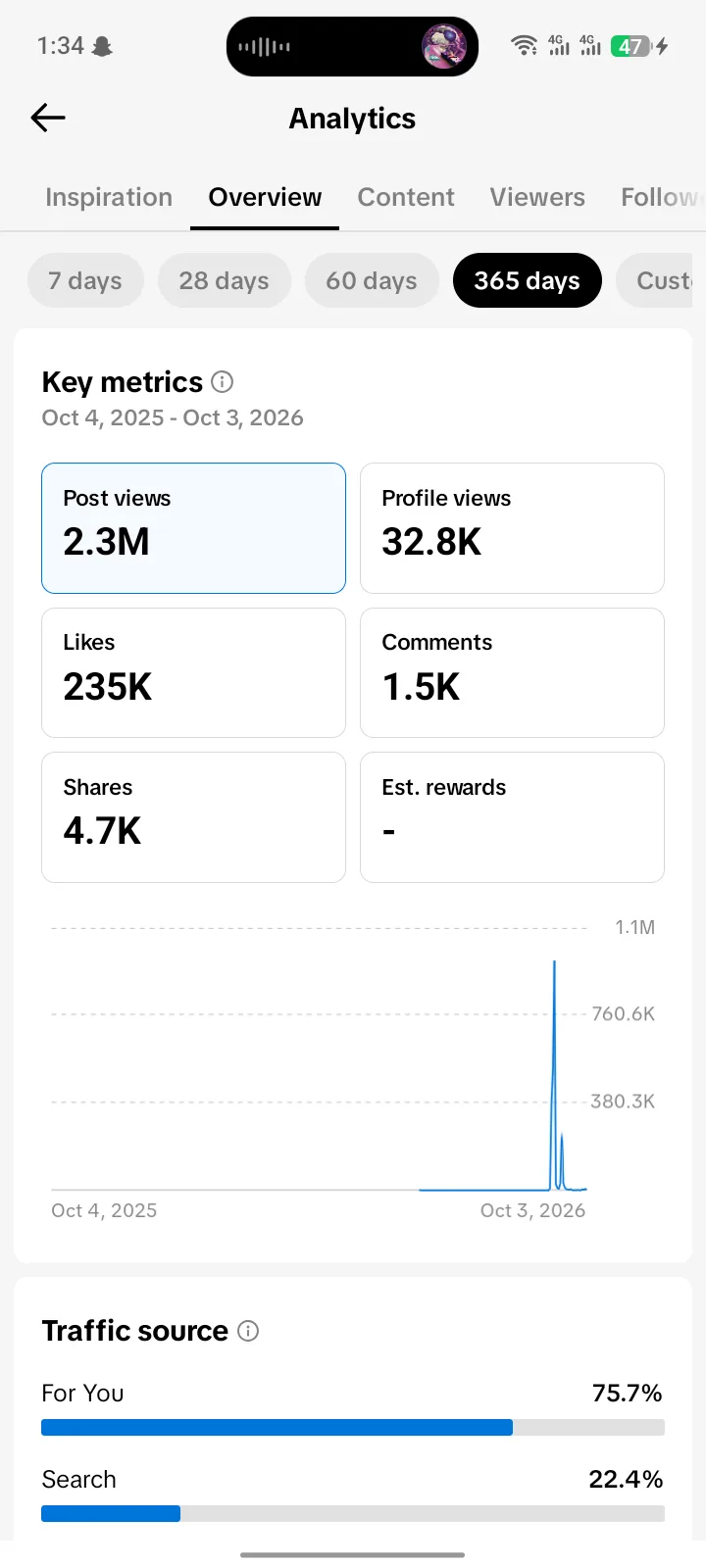
Task: Tap the 22.4% Search percentage
Action: point(626,1479)
